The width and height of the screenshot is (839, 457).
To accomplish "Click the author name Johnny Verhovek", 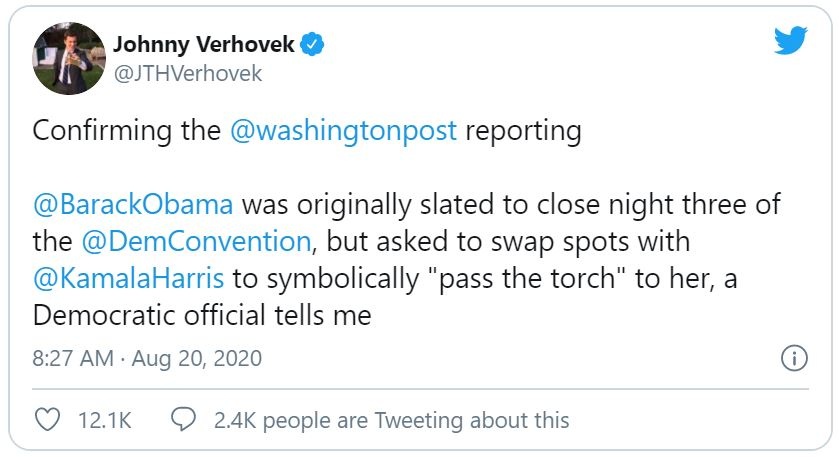I will (x=205, y=44).
